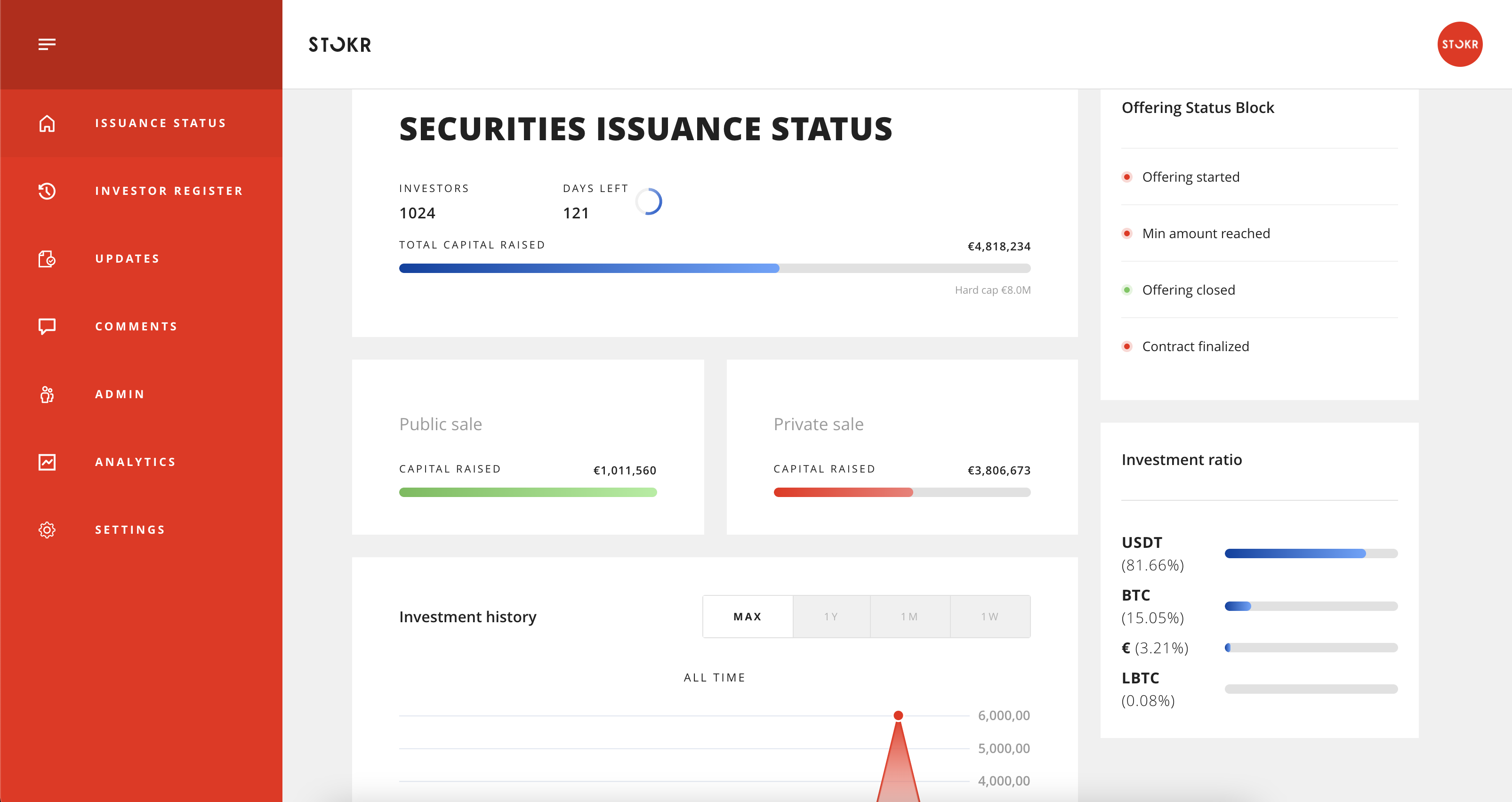This screenshot has width=1512, height=802.
Task: Open the Comments speech bubble icon
Action: (x=47, y=326)
